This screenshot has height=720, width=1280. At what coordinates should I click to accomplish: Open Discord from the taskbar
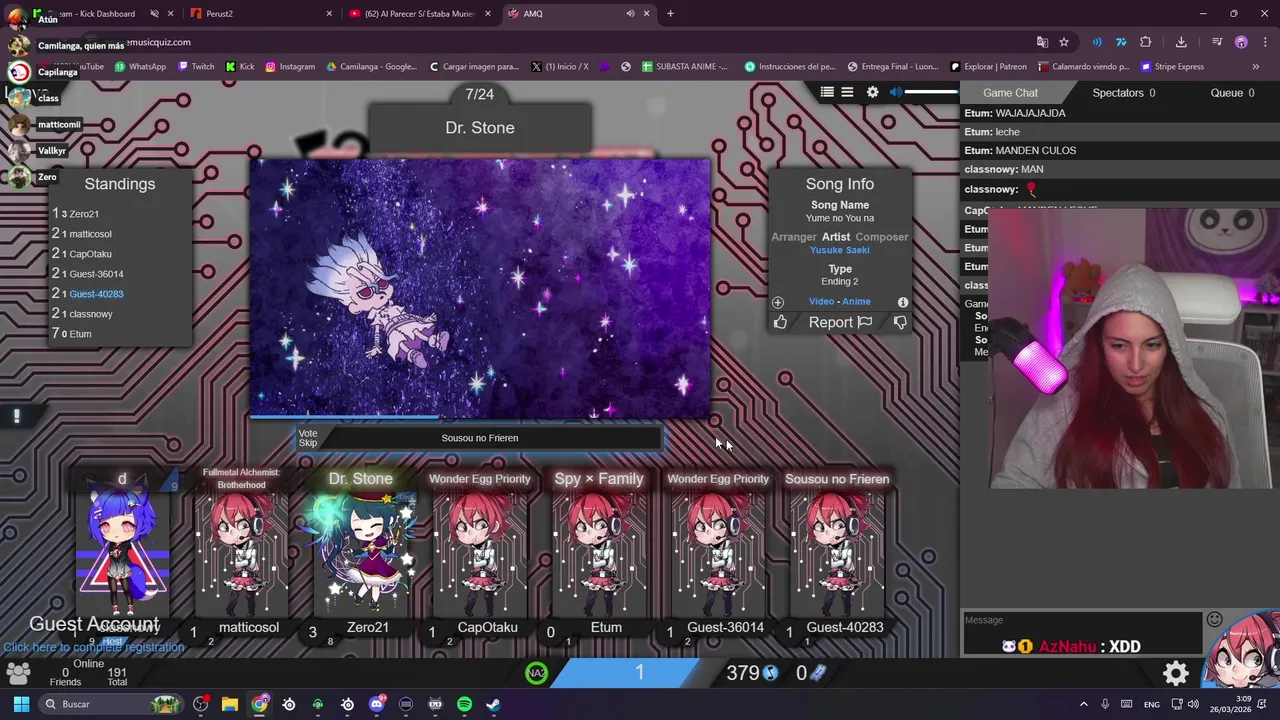coord(377,704)
